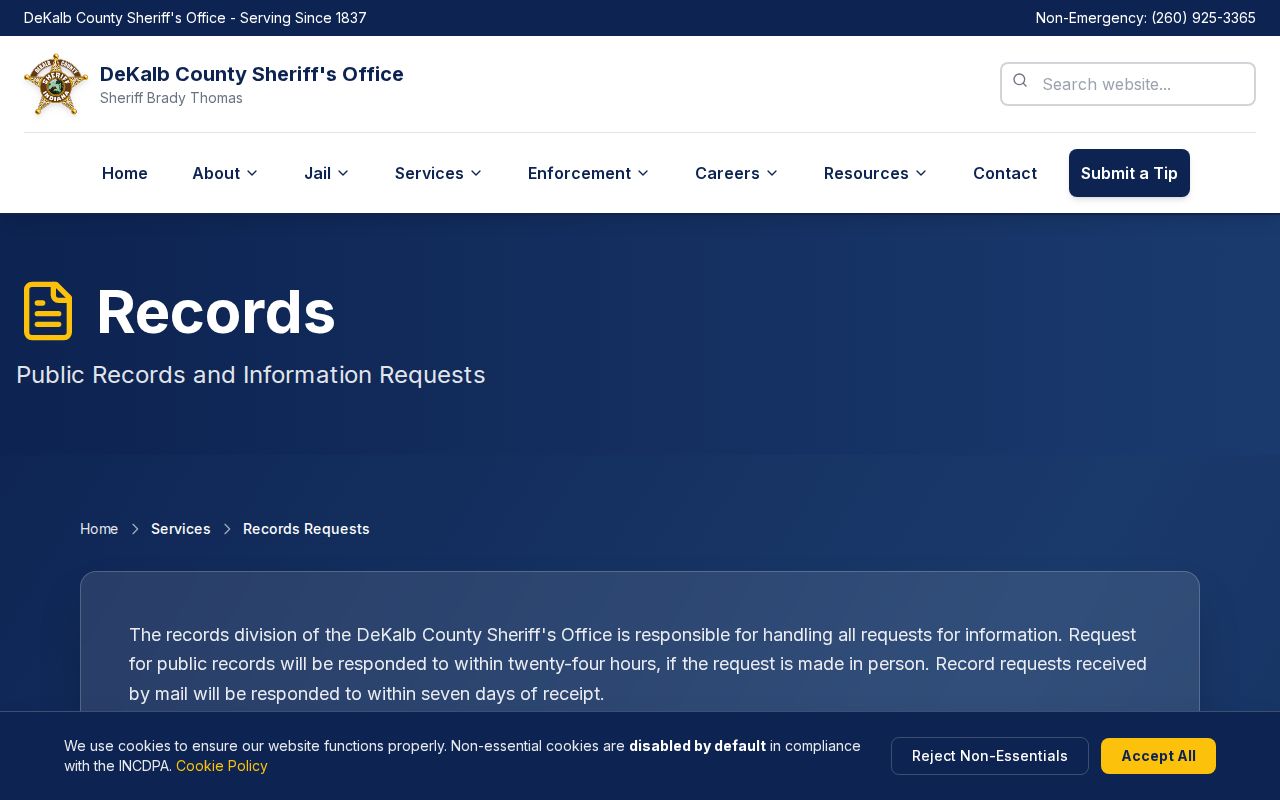The image size is (1280, 800).
Task: Open the Services nav menu
Action: coord(438,173)
